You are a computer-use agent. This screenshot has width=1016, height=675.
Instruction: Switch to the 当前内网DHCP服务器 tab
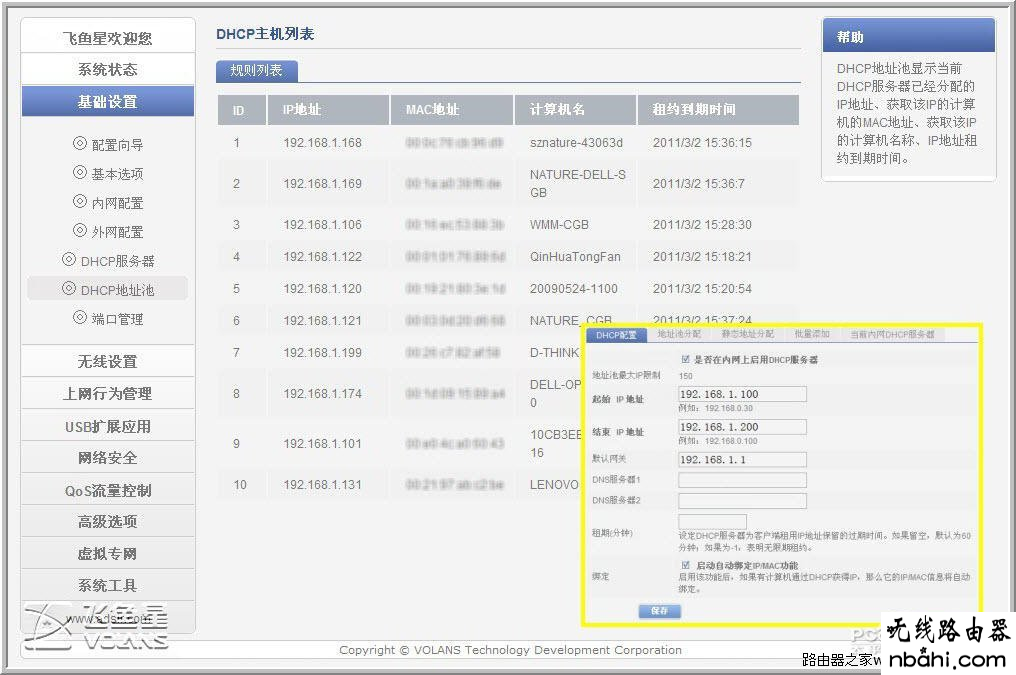tap(892, 334)
